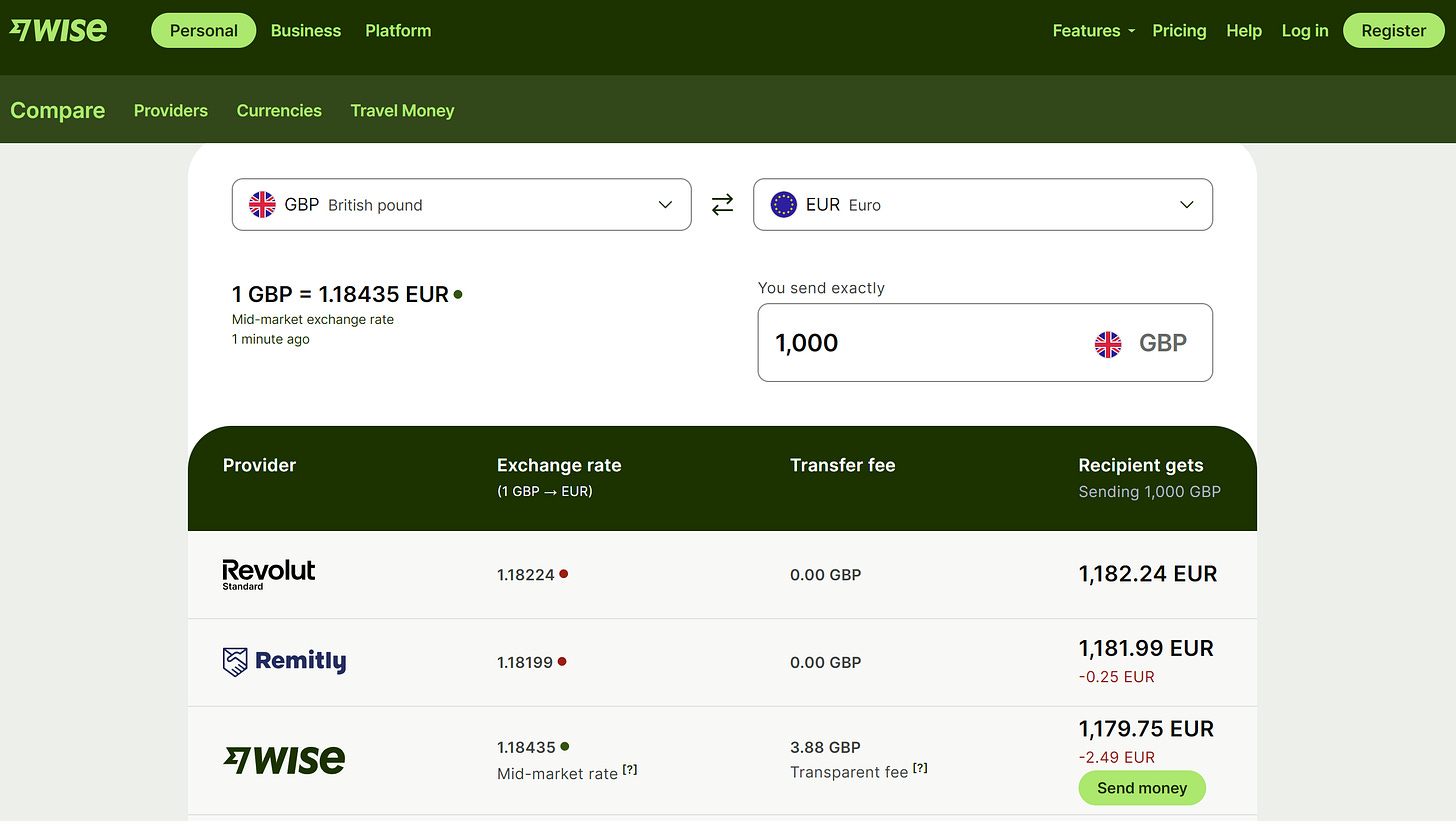Click the Transparent fee label

849,771
